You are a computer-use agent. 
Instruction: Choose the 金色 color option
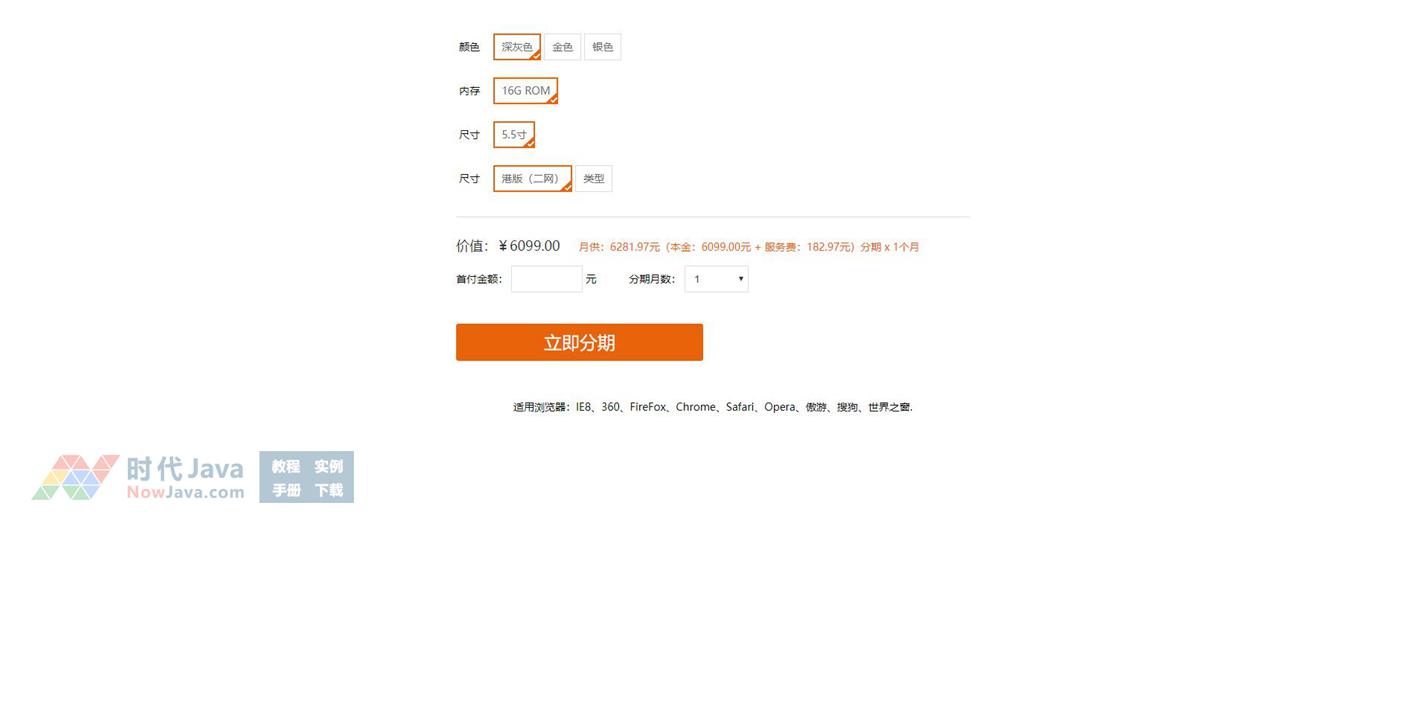(x=562, y=47)
